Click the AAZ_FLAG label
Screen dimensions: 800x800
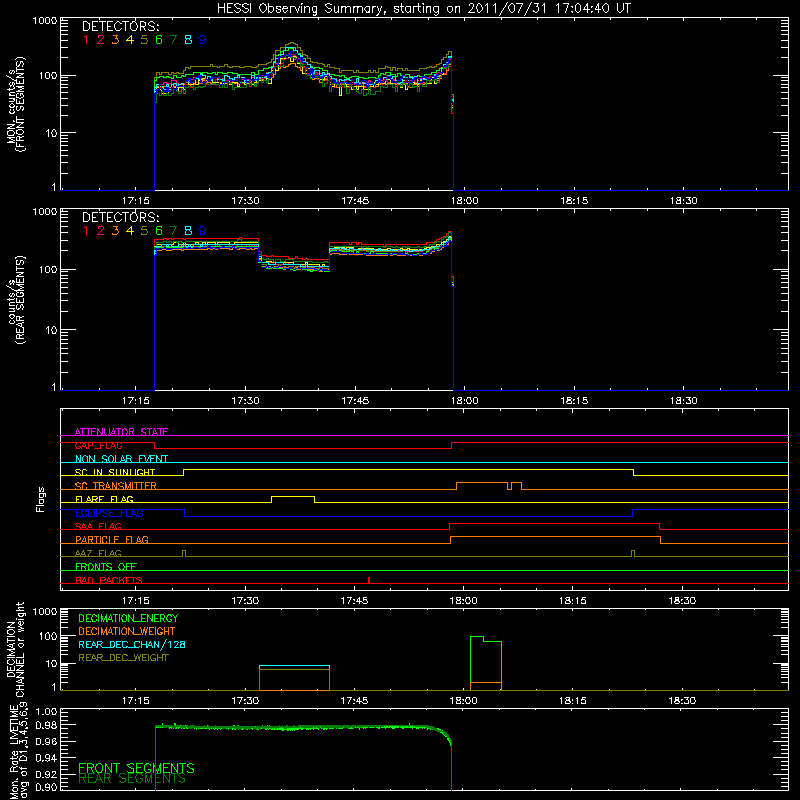click(x=98, y=553)
